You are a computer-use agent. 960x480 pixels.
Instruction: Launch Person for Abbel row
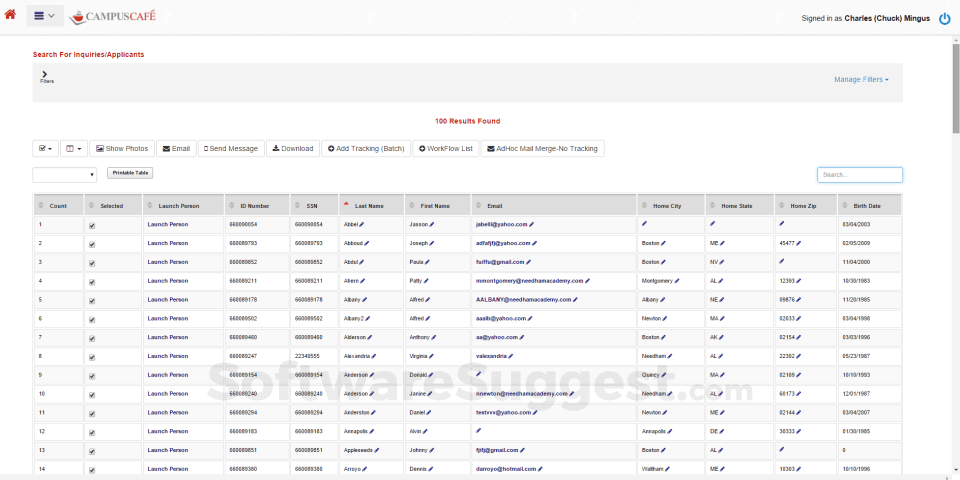click(168, 224)
